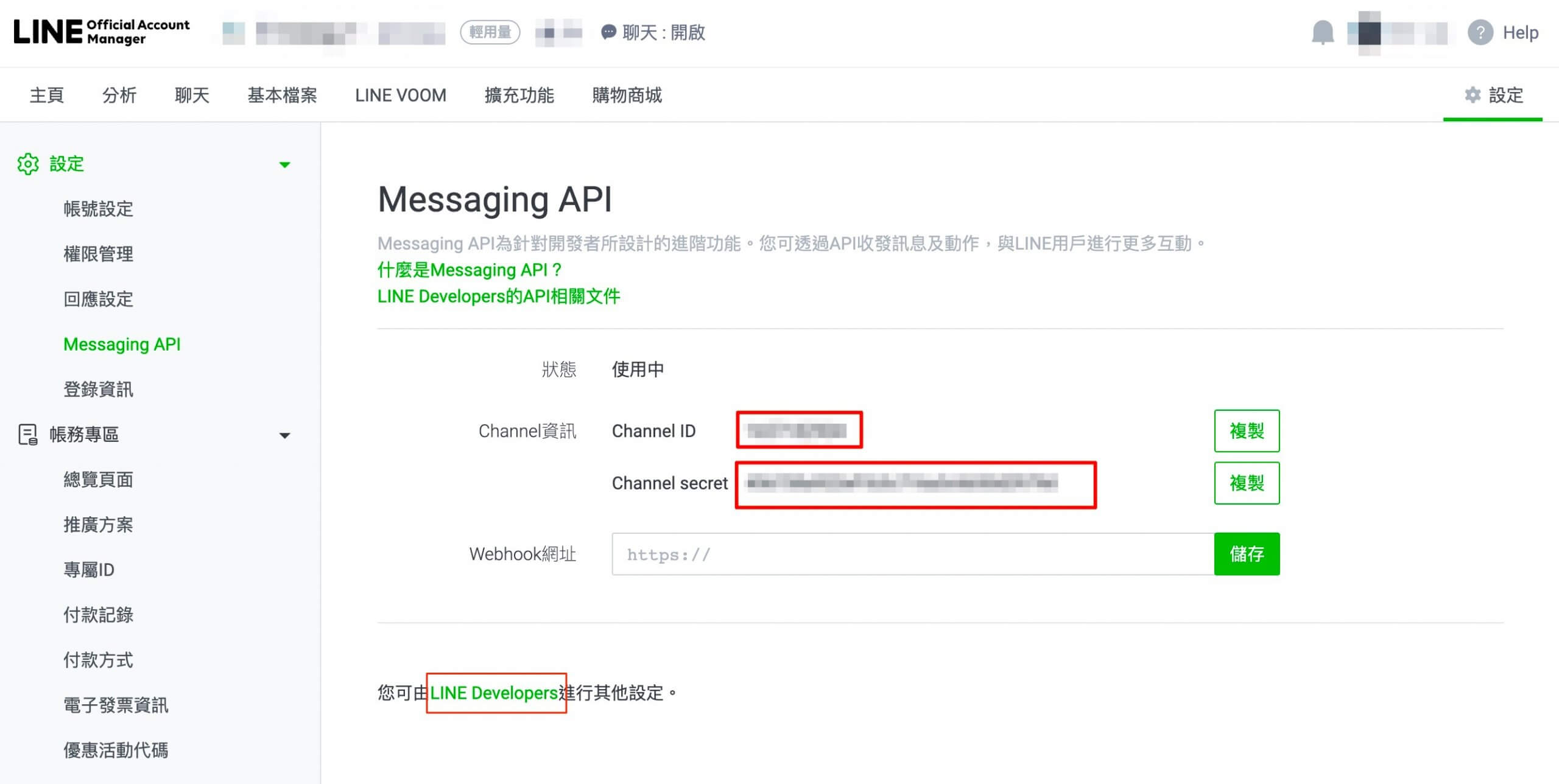Open 付款記錄 in the sidebar
This screenshot has height=784, width=1559.
[x=98, y=615]
